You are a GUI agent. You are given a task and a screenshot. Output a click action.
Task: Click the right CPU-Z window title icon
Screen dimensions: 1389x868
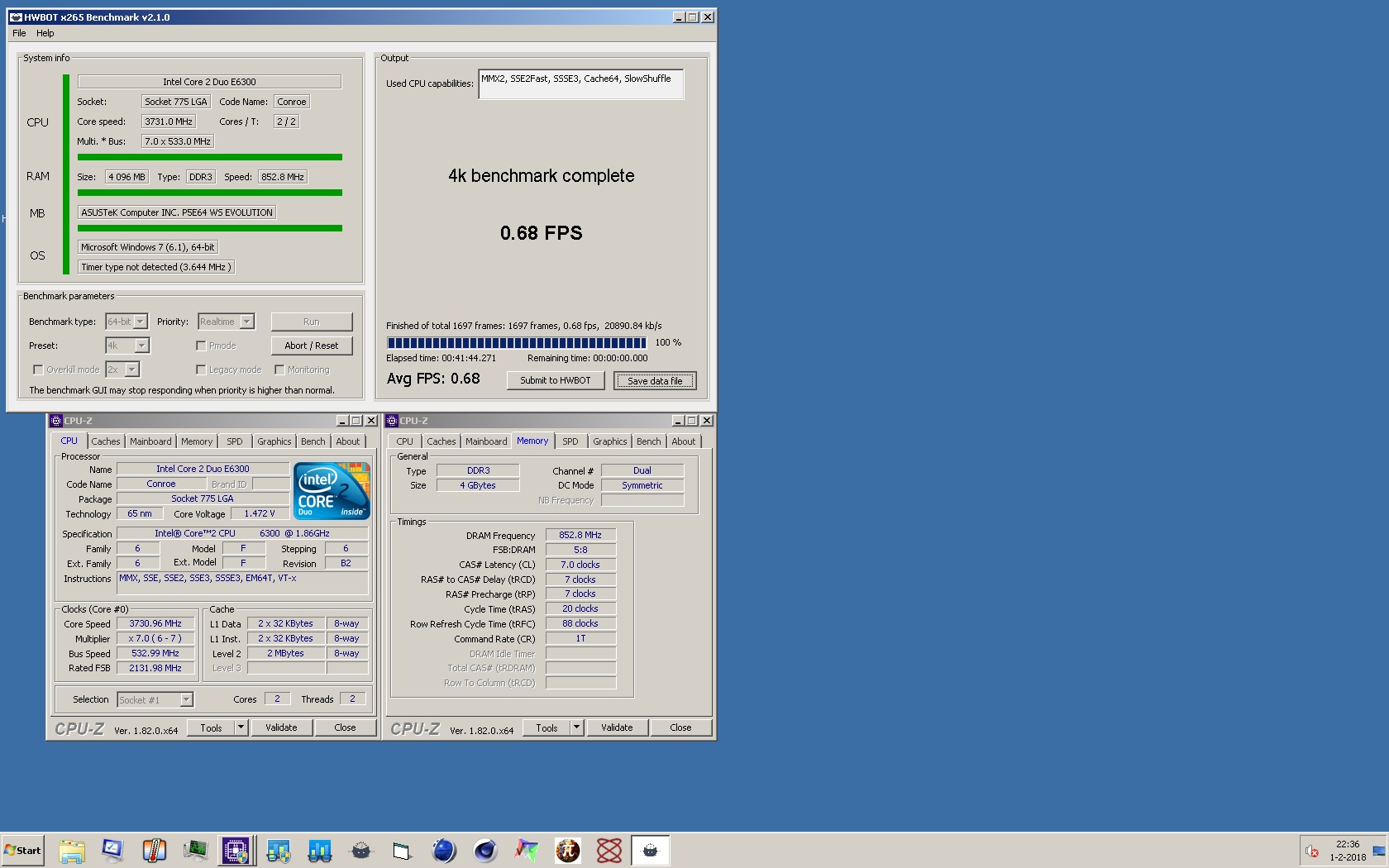(392, 421)
